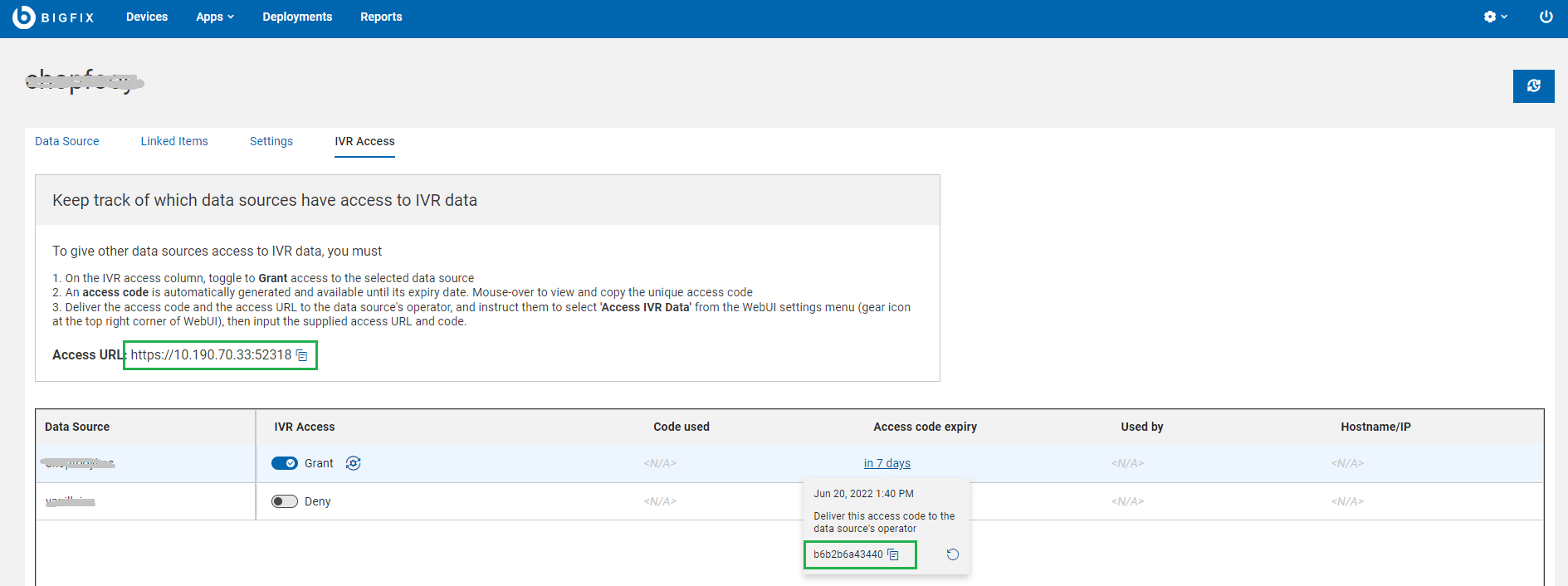Switch to the Data Source tab

(x=67, y=141)
